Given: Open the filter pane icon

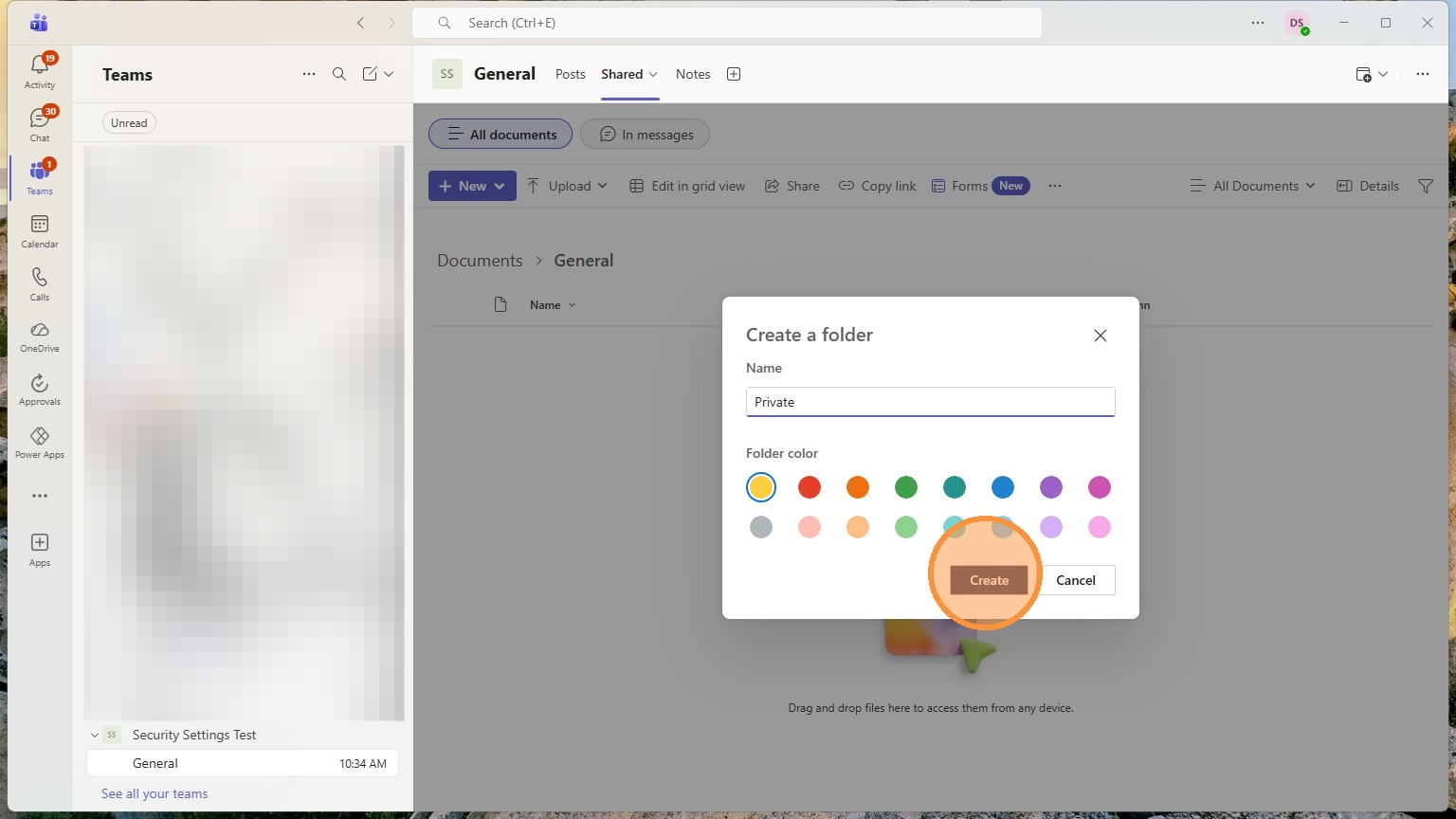Looking at the screenshot, I should tap(1426, 186).
